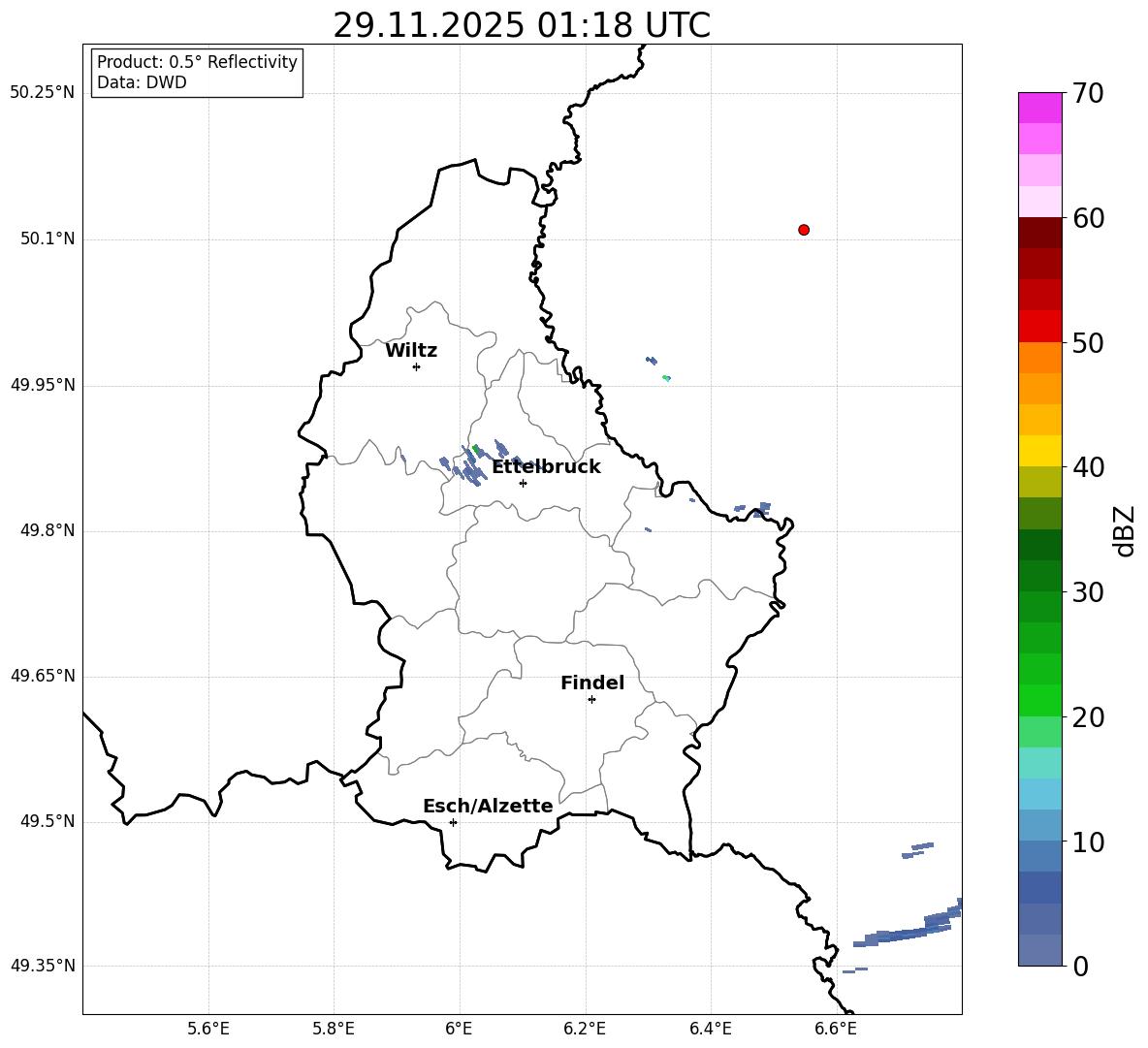1148x1048 pixels.
Task: Click the 40 colorbar tick label
Action: (1088, 467)
